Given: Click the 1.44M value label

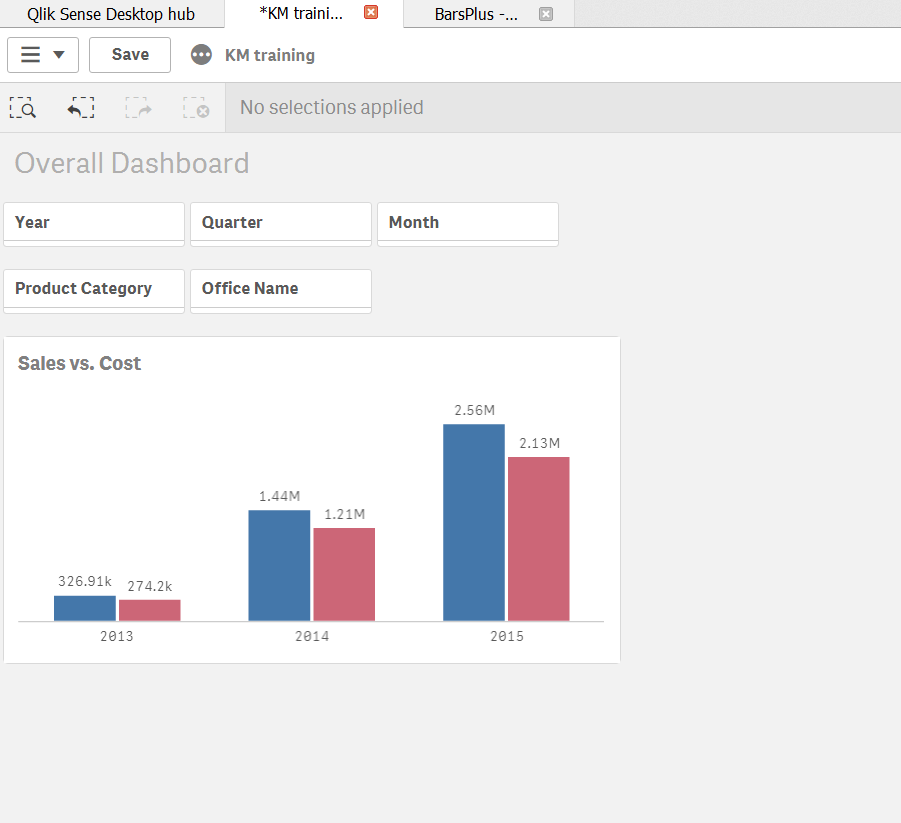Looking at the screenshot, I should (279, 496).
